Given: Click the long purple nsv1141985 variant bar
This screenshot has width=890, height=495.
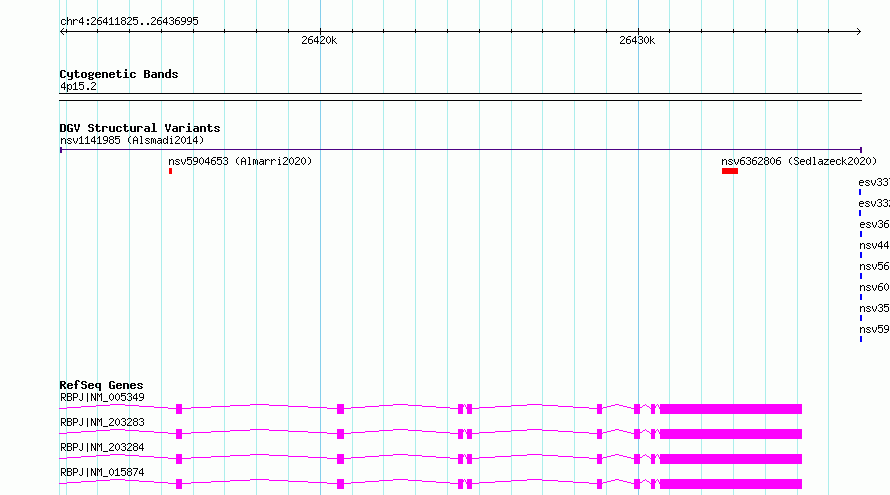Looking at the screenshot, I should click(x=460, y=150).
